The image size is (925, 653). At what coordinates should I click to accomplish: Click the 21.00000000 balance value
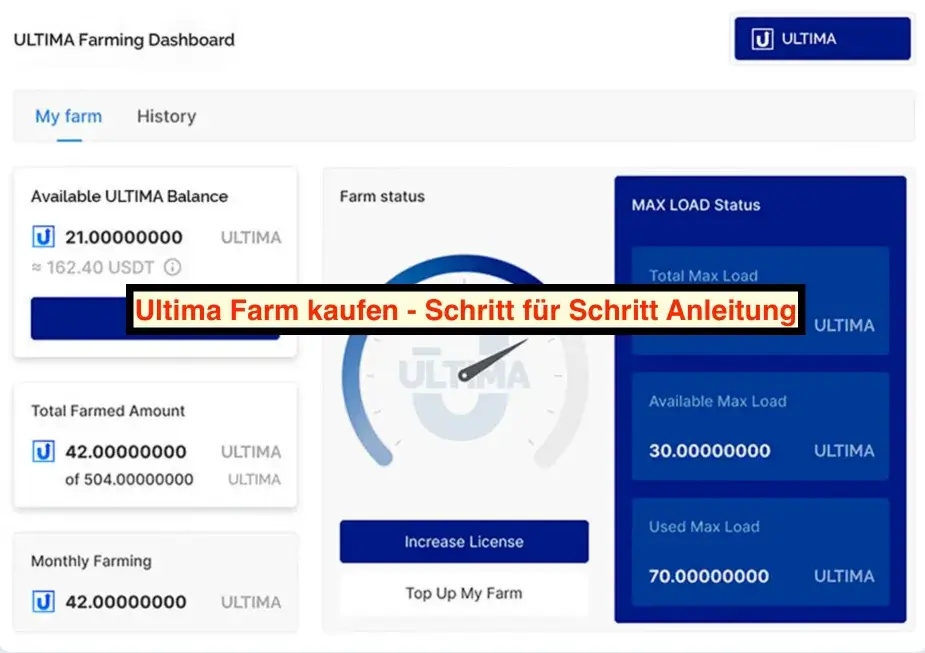point(124,237)
